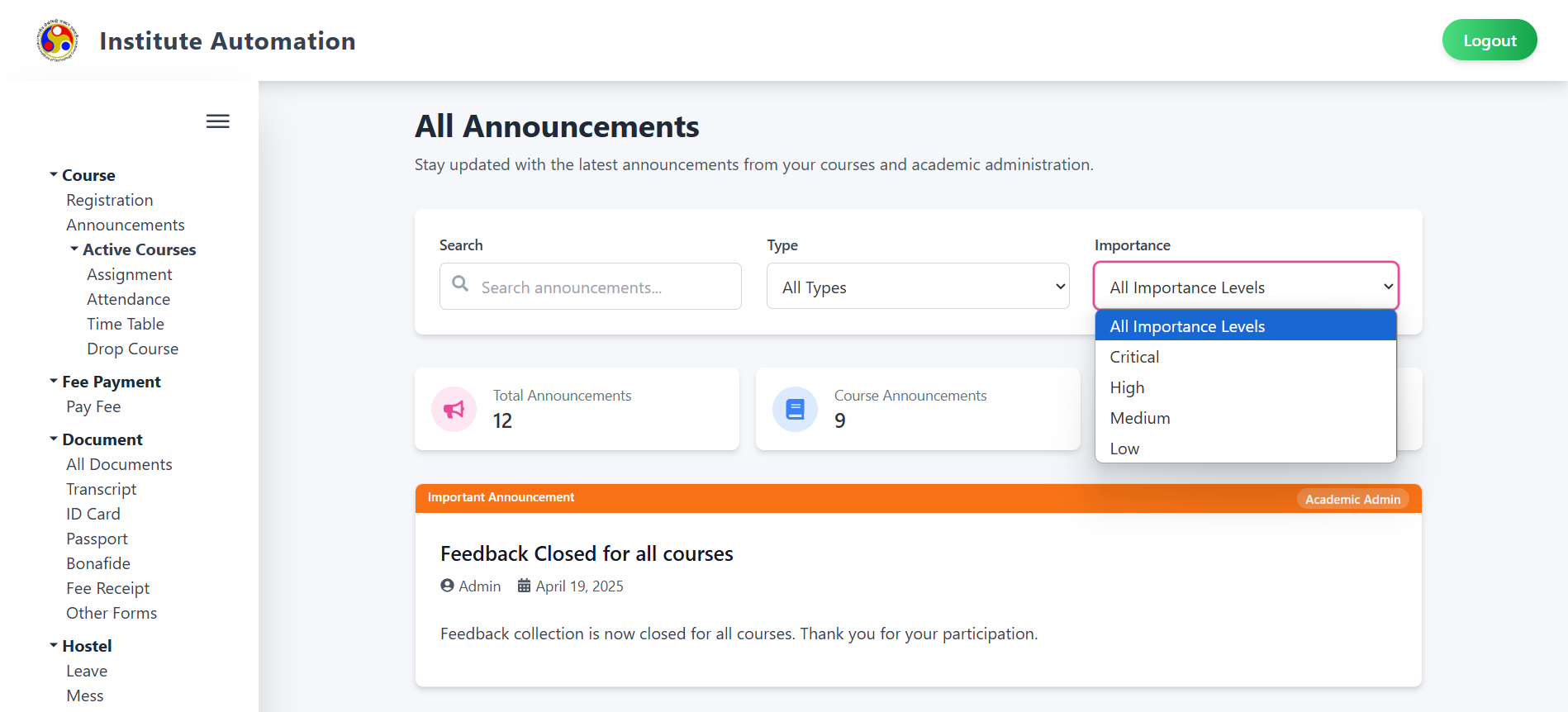Toggle the hamburger sidebar menu icon
The width and height of the screenshot is (1568, 712).
[218, 121]
